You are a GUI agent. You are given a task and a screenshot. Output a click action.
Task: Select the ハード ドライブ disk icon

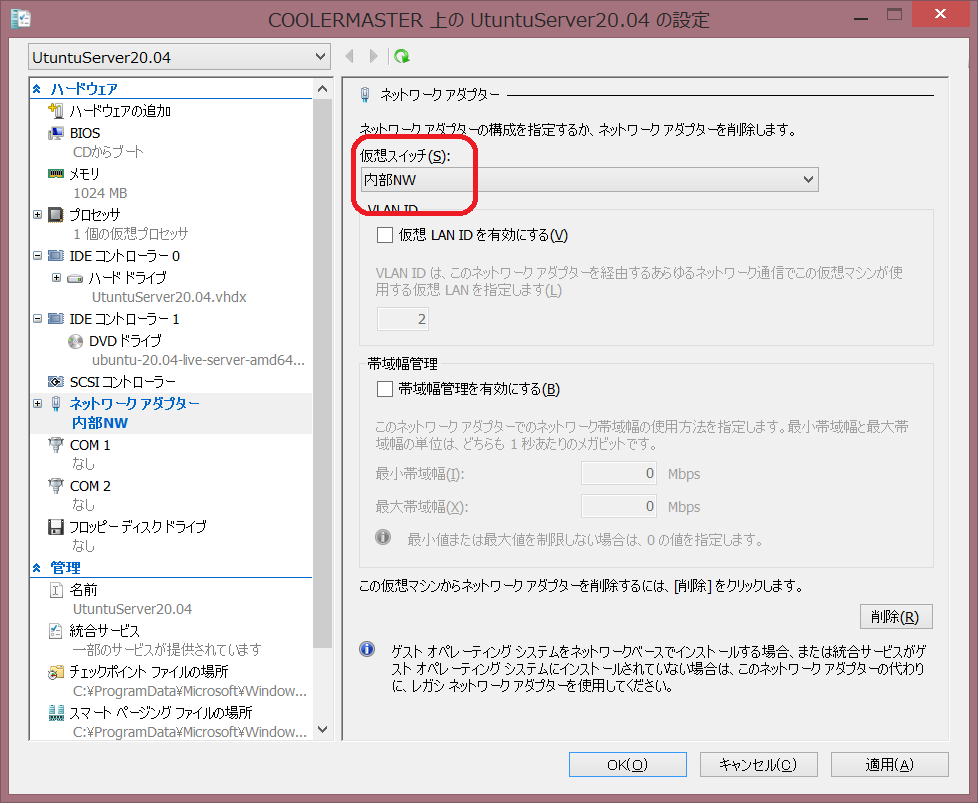point(75,278)
